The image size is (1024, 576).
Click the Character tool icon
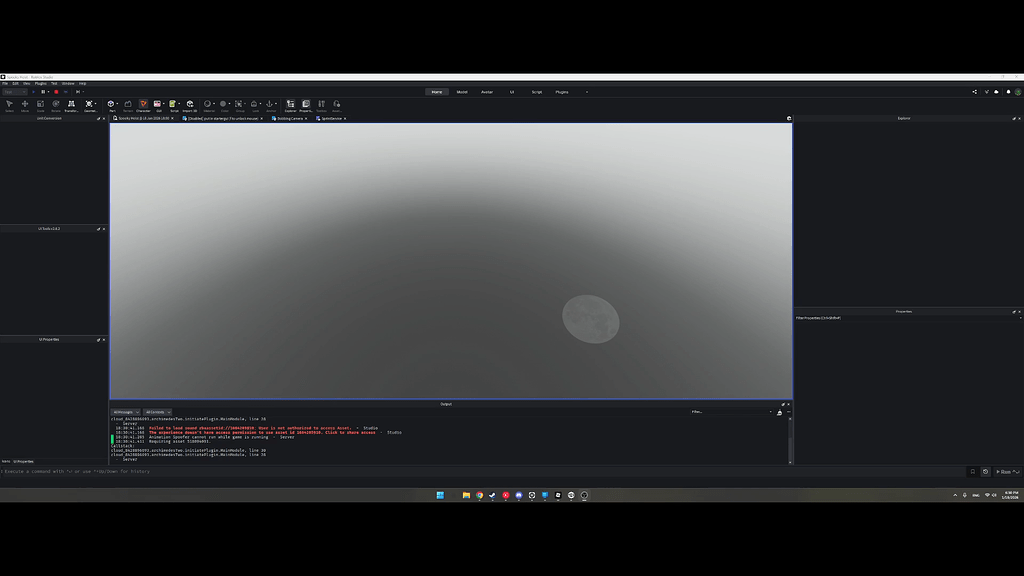coord(143,105)
